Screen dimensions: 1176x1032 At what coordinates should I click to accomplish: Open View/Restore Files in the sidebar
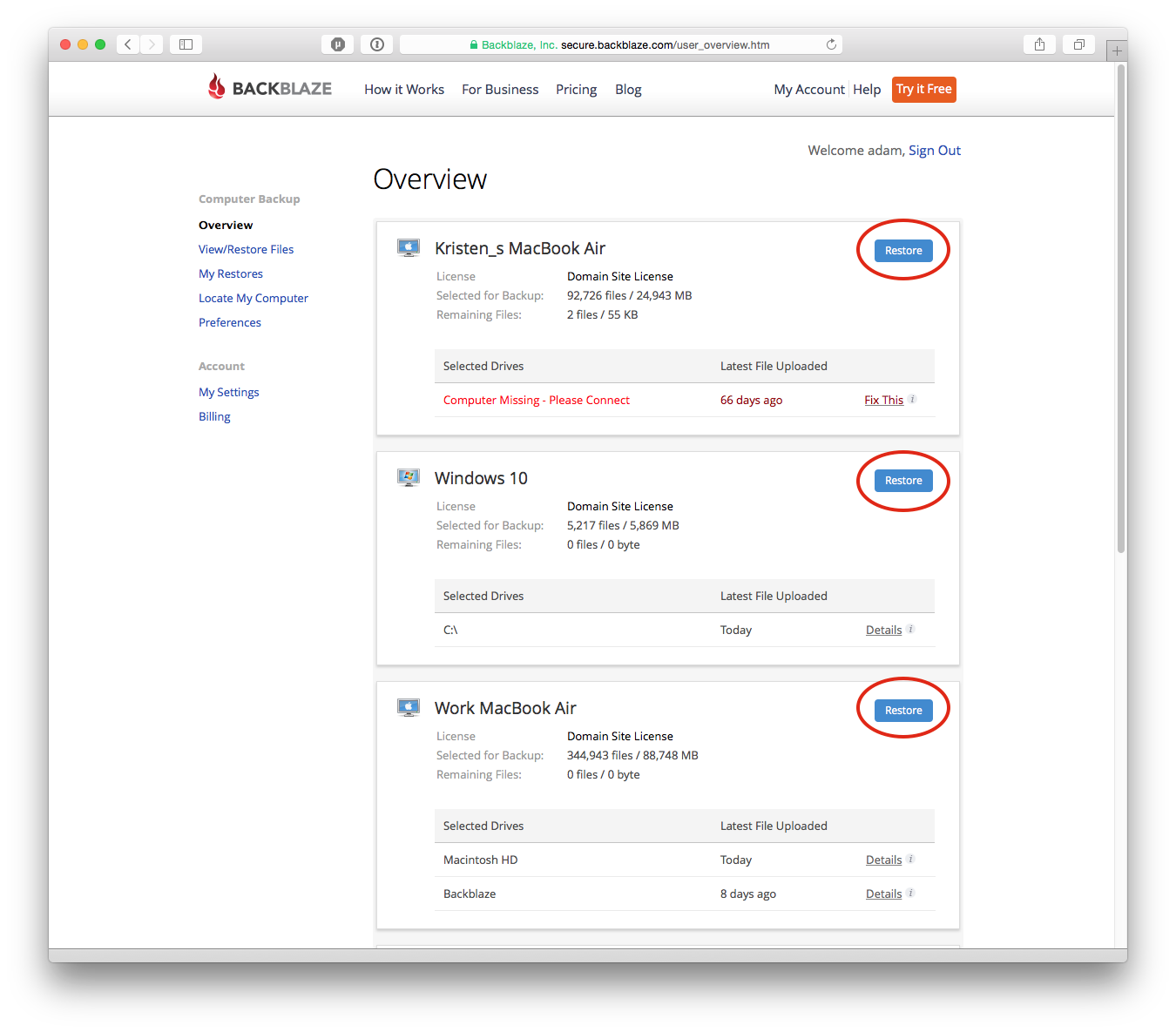point(246,249)
